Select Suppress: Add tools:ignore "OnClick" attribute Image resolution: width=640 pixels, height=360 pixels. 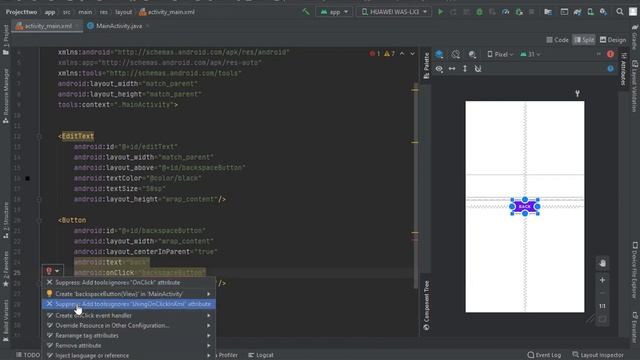pos(129,282)
